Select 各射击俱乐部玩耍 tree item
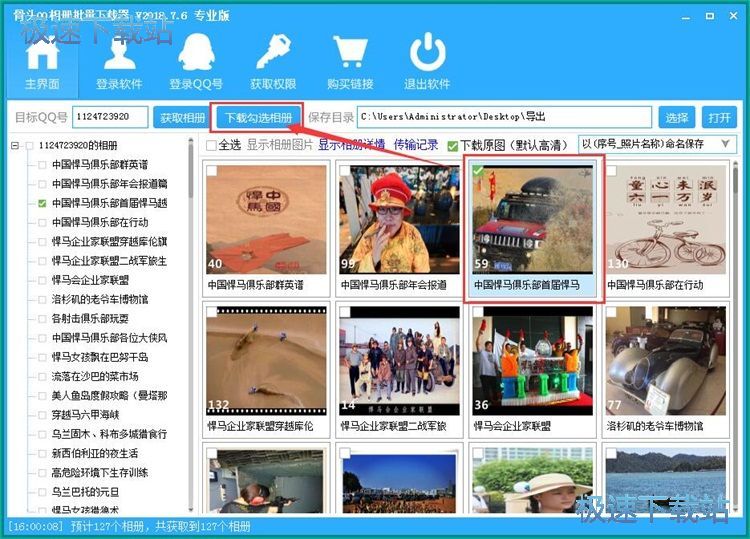Viewport: 750px width, 539px height. pos(90,319)
